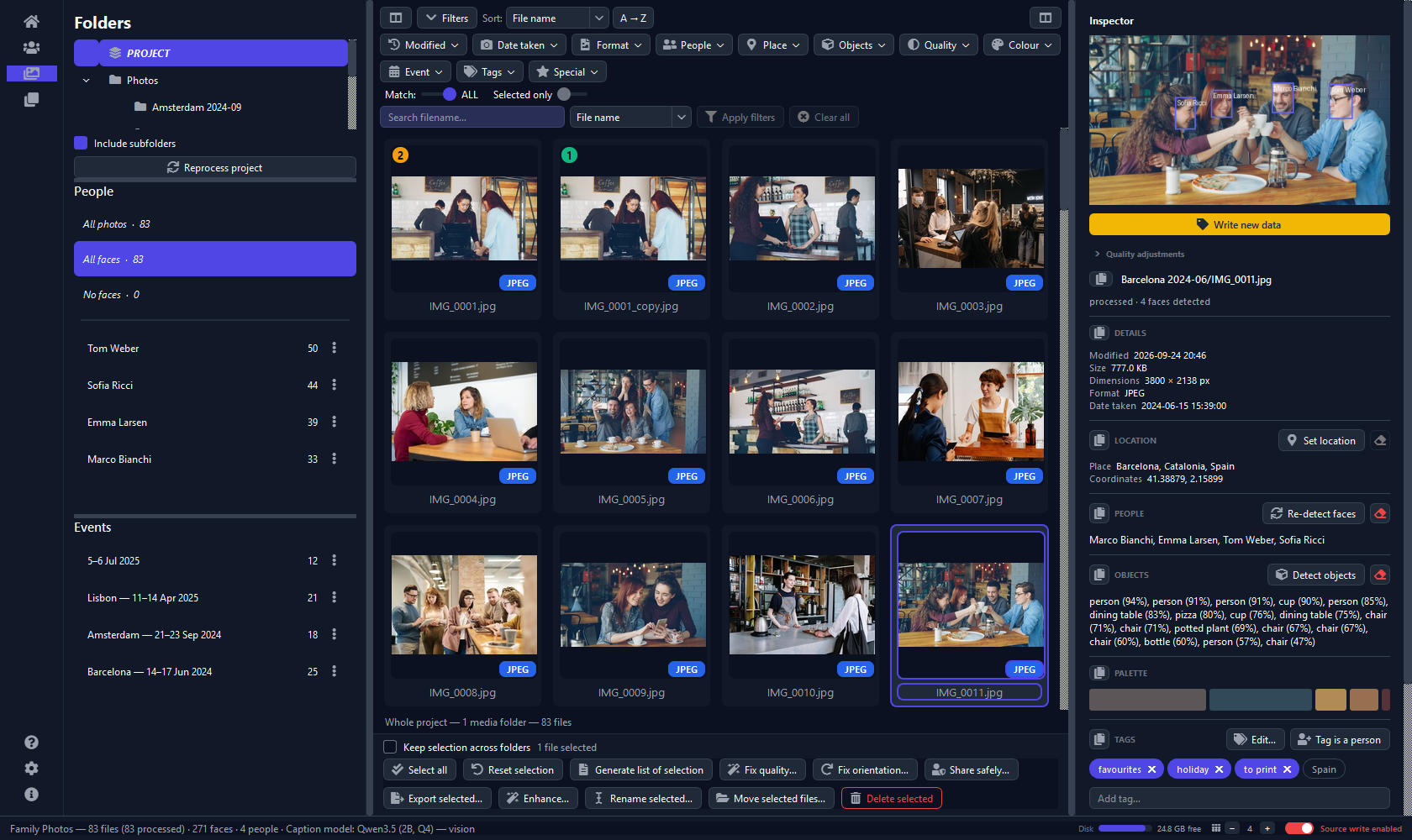Click the Write new data button
1412x840 pixels.
[x=1239, y=224]
